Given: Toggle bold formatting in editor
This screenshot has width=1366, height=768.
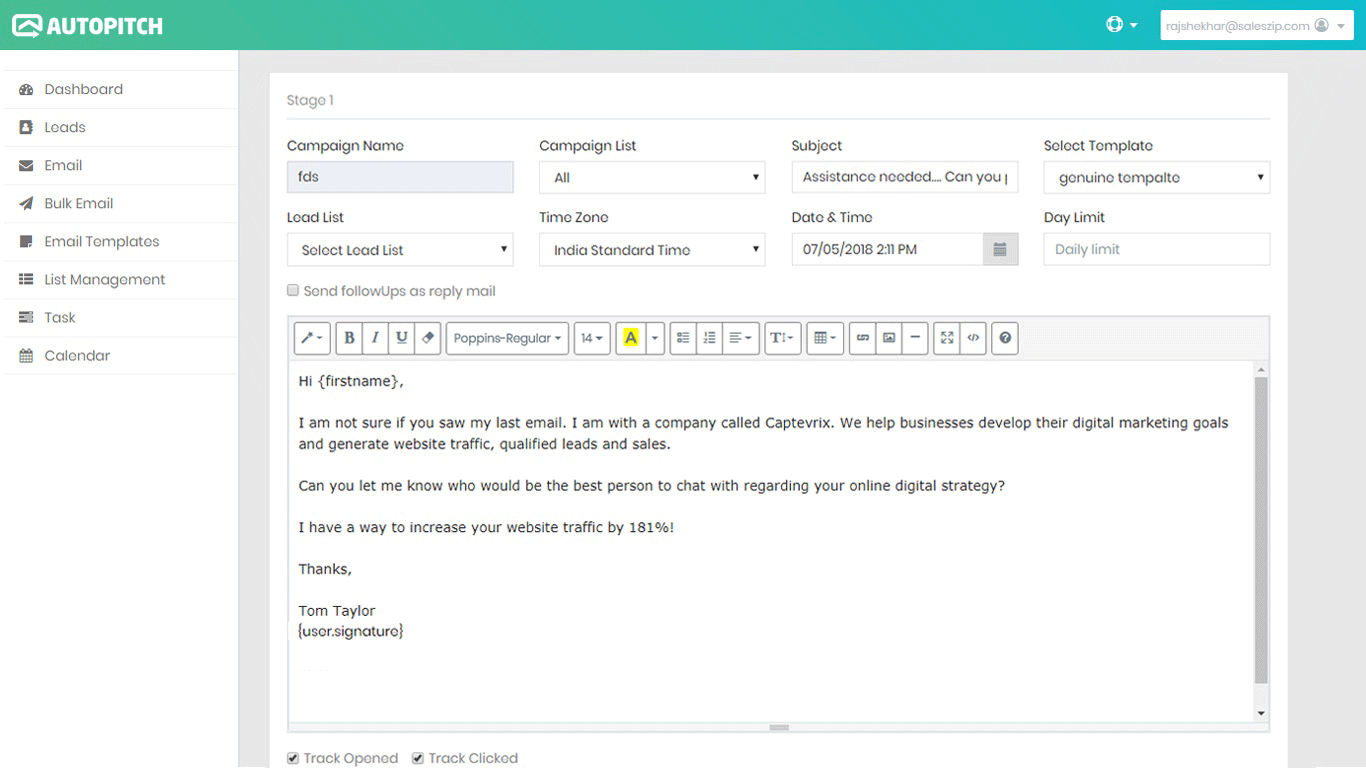Looking at the screenshot, I should tap(349, 338).
